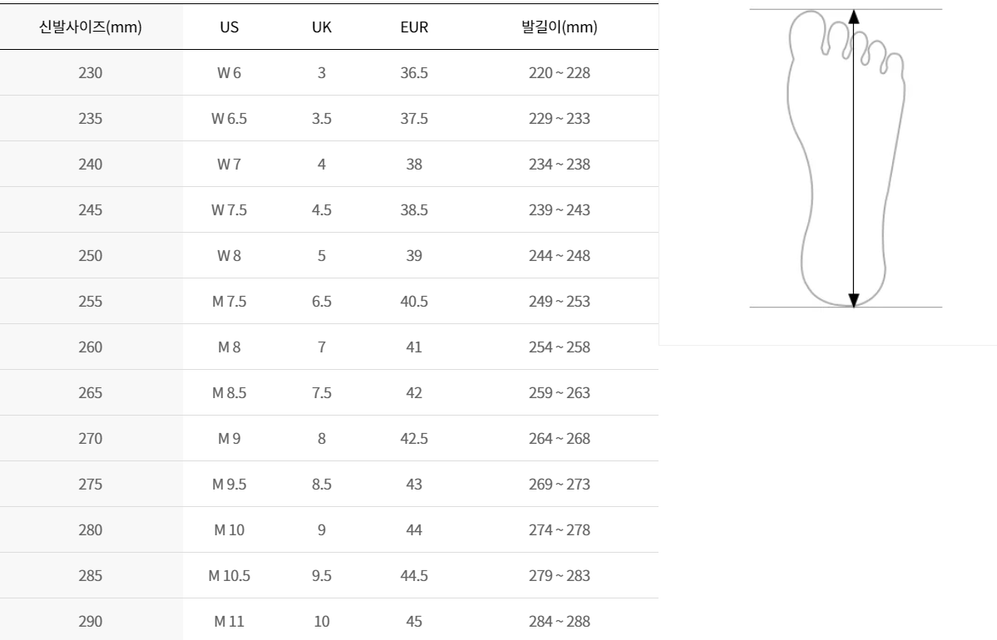
Task: Select the W 6.5 US size cell
Action: point(229,118)
